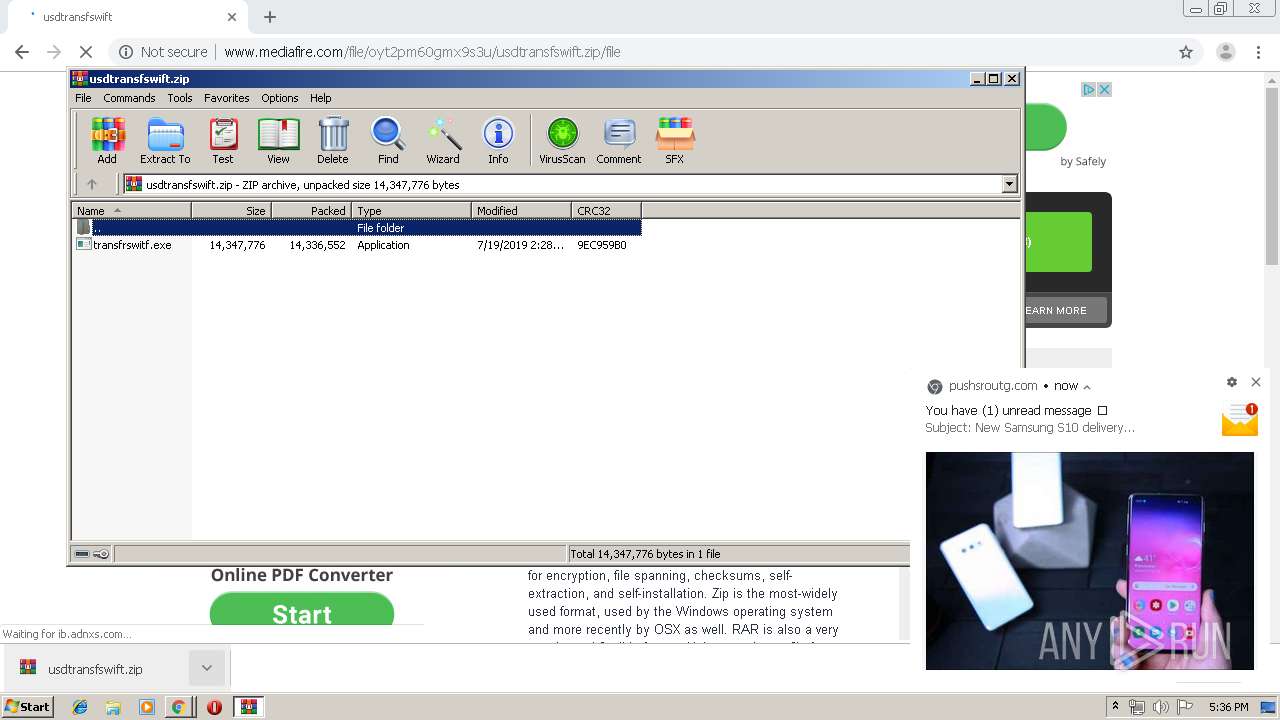Click the Extract To toolbar icon
The width and height of the screenshot is (1280, 720).
[165, 141]
